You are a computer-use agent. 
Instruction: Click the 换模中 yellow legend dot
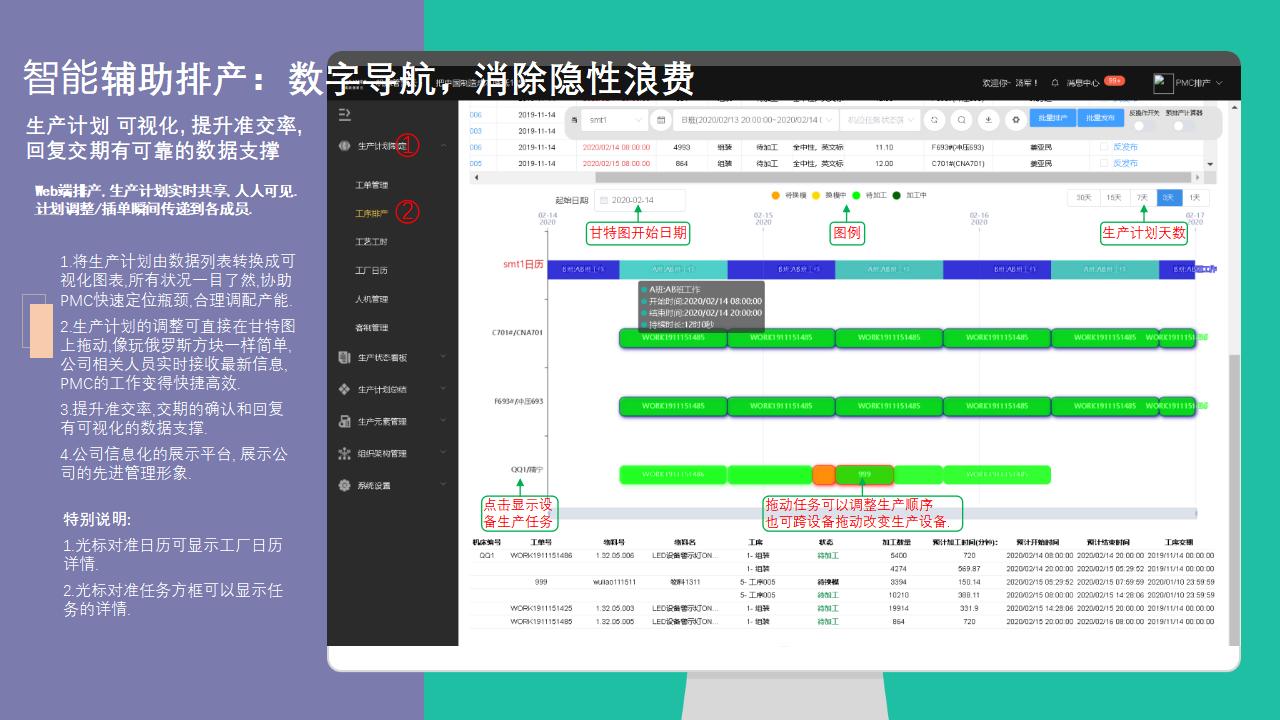click(816, 196)
